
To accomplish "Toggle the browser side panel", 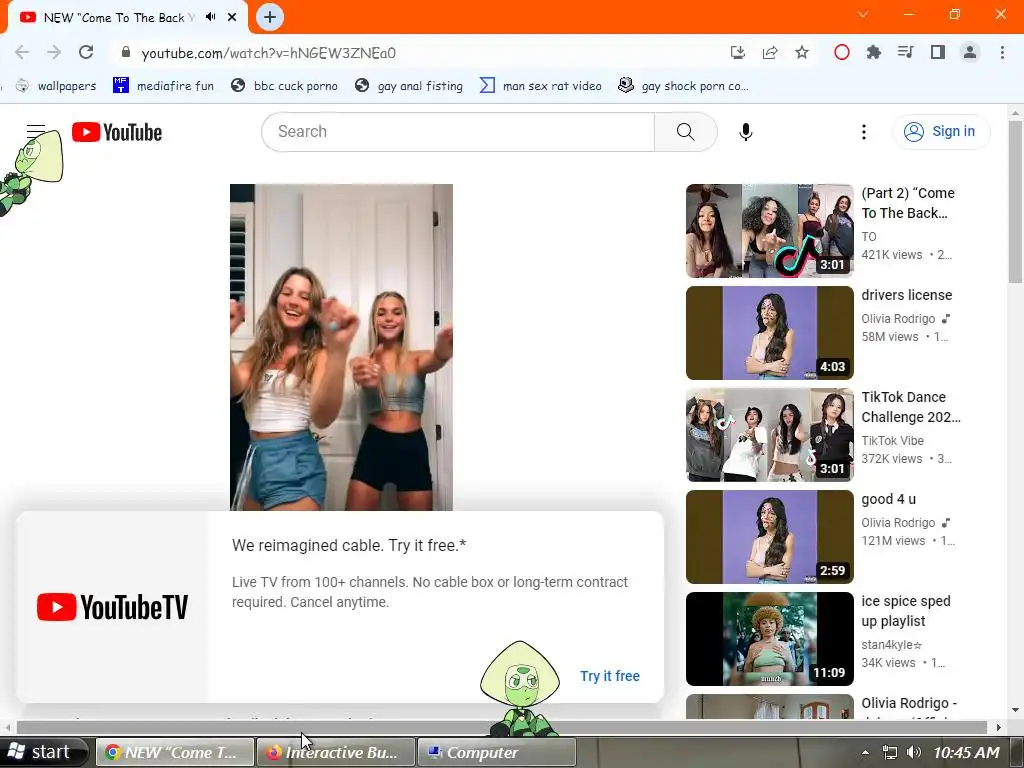I will tap(938, 52).
